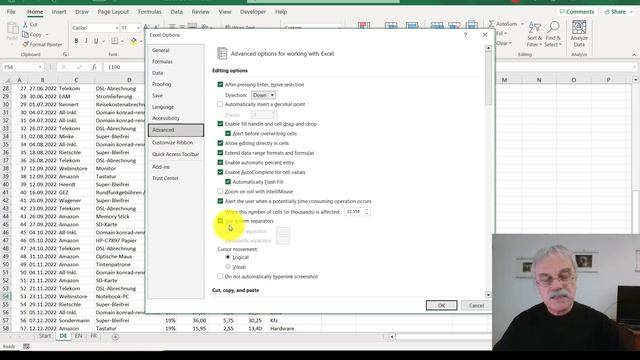Viewport: 640px width, 360px height.
Task: Click the Borders icon in Font group
Action: pos(115,41)
